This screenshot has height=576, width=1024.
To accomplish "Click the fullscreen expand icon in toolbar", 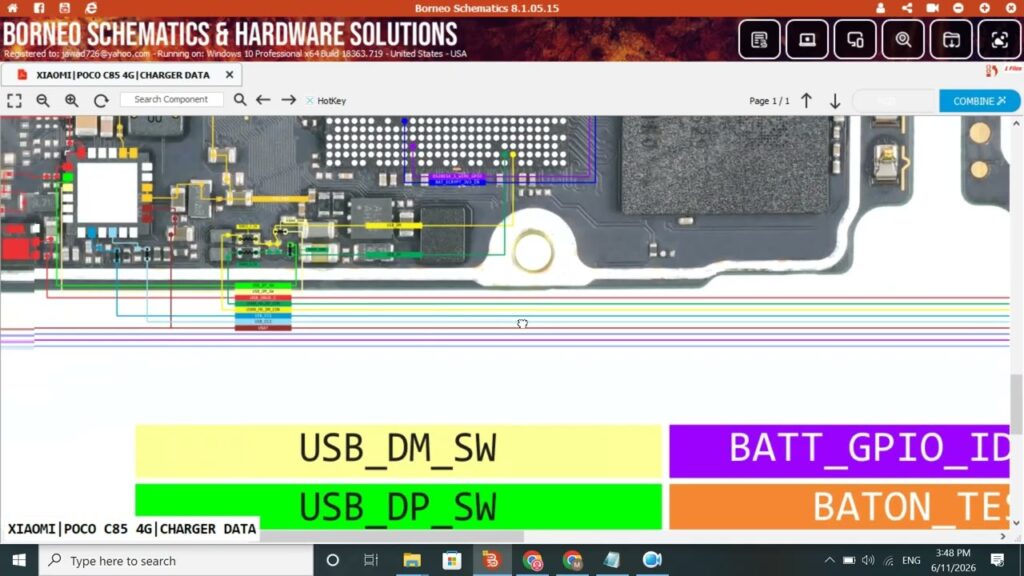I will pos(14,101).
